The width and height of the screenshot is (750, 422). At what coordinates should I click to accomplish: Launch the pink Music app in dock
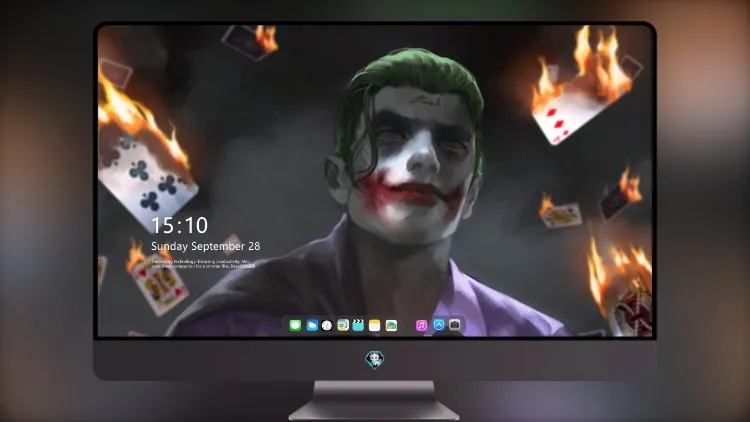421,325
